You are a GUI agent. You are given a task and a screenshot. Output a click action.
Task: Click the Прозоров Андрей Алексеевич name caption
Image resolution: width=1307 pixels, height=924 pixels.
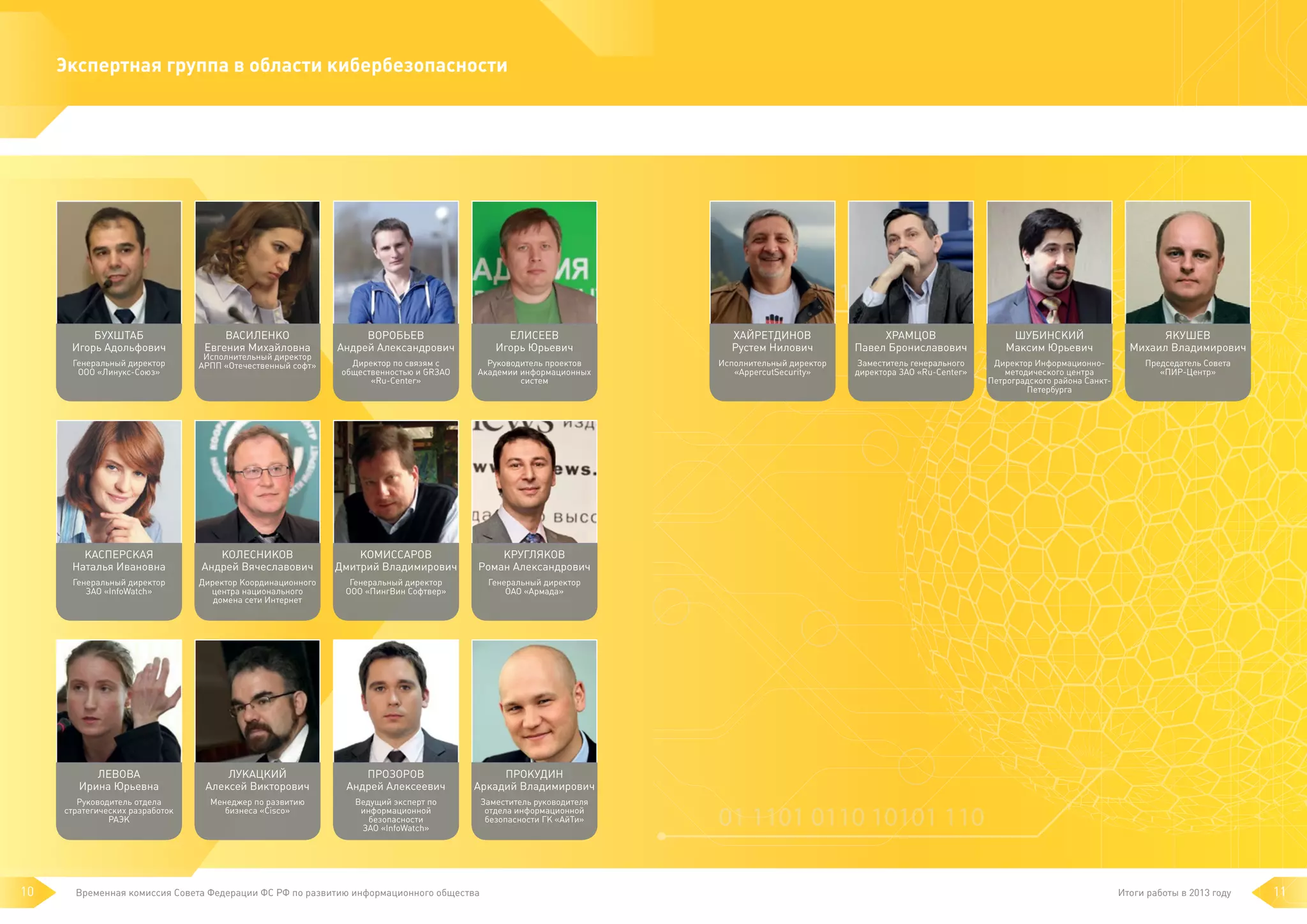click(x=396, y=780)
